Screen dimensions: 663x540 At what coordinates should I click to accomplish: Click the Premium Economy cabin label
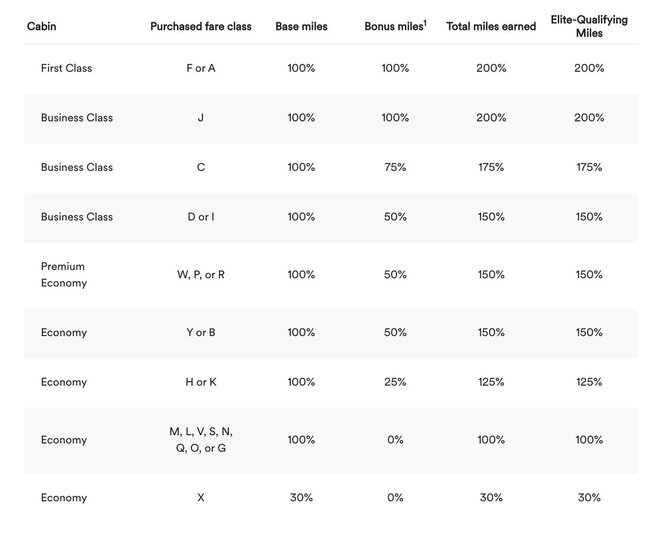point(64,274)
